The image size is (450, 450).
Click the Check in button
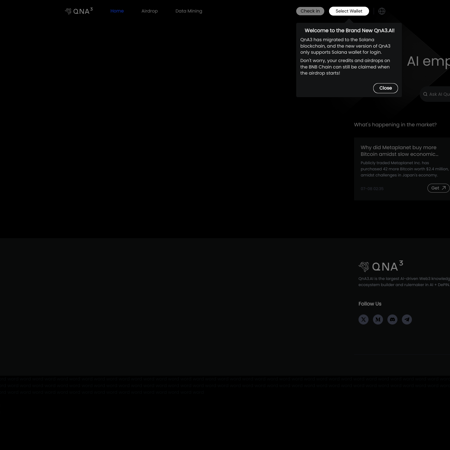[x=310, y=11]
